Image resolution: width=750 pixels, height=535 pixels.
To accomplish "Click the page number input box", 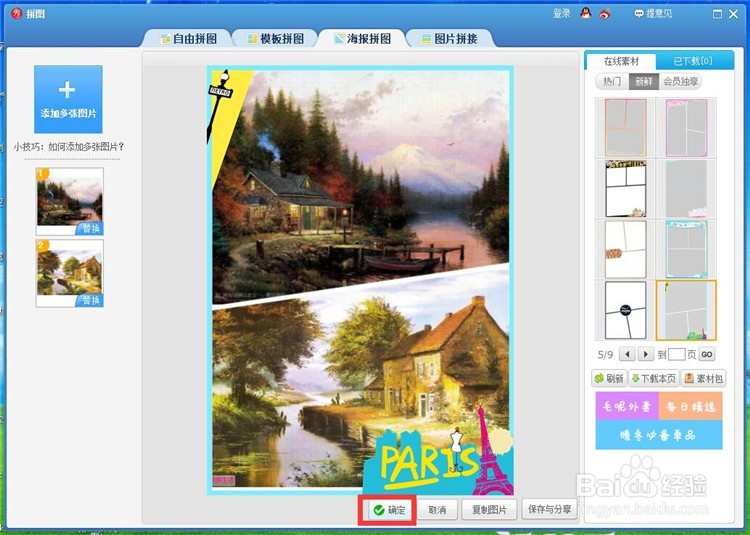I will pos(676,354).
